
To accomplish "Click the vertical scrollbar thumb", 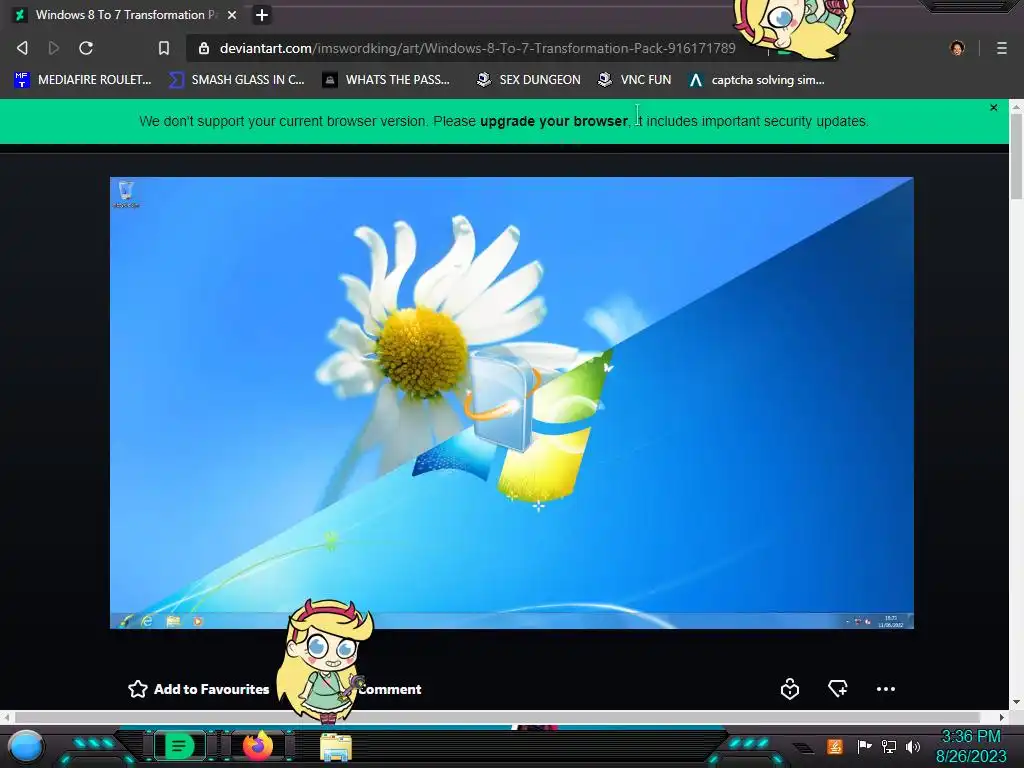I will [x=1016, y=156].
